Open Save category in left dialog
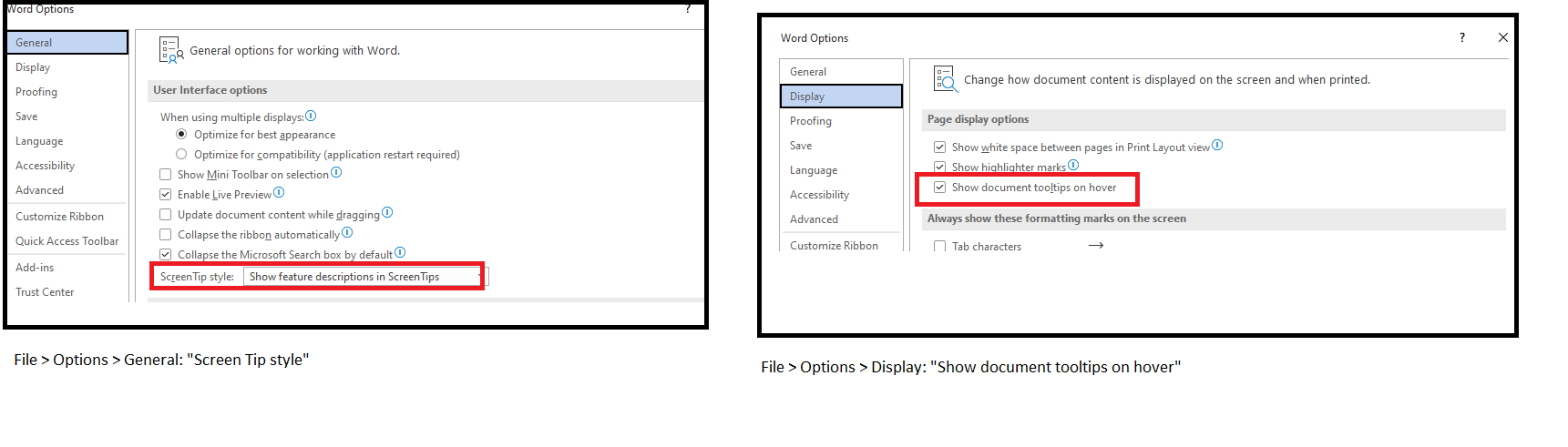The width and height of the screenshot is (1568, 447). [x=67, y=116]
